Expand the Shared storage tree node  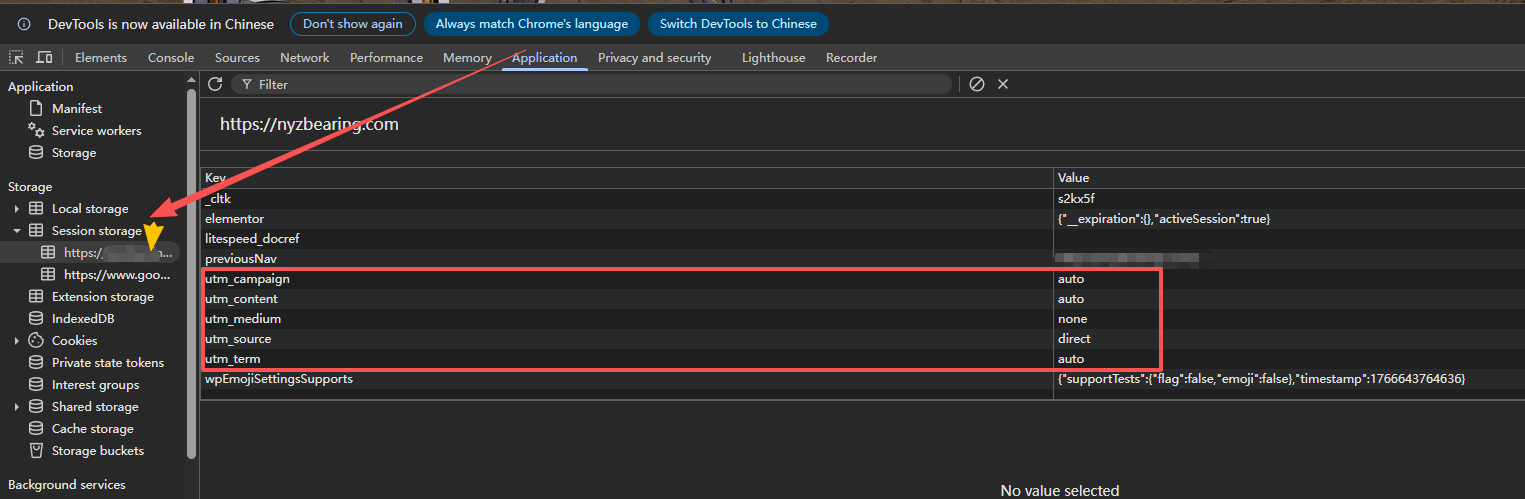pos(16,407)
